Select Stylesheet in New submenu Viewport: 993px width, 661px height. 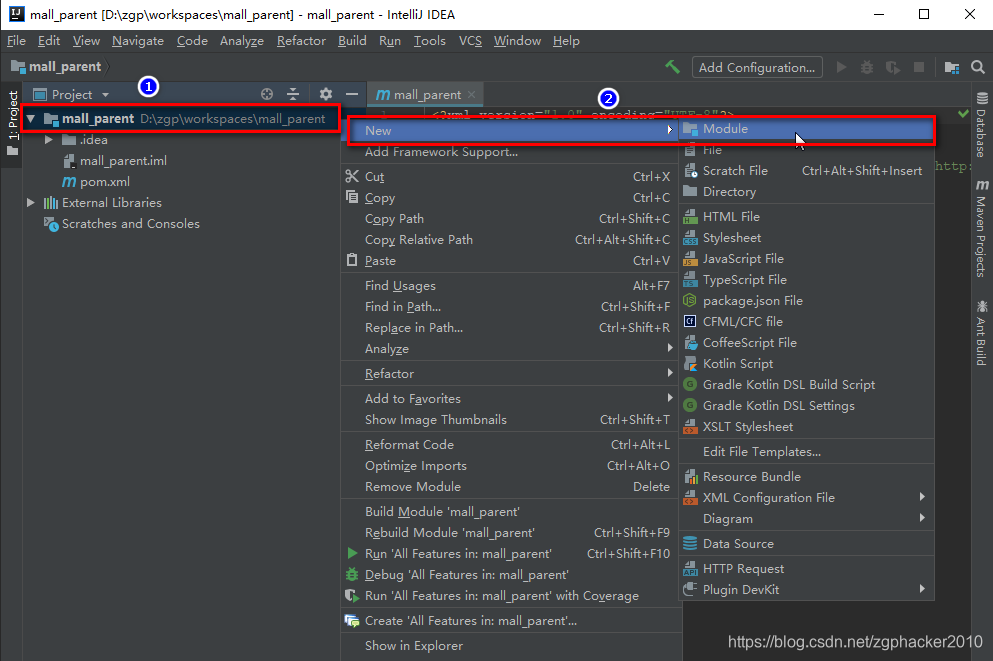806,237
